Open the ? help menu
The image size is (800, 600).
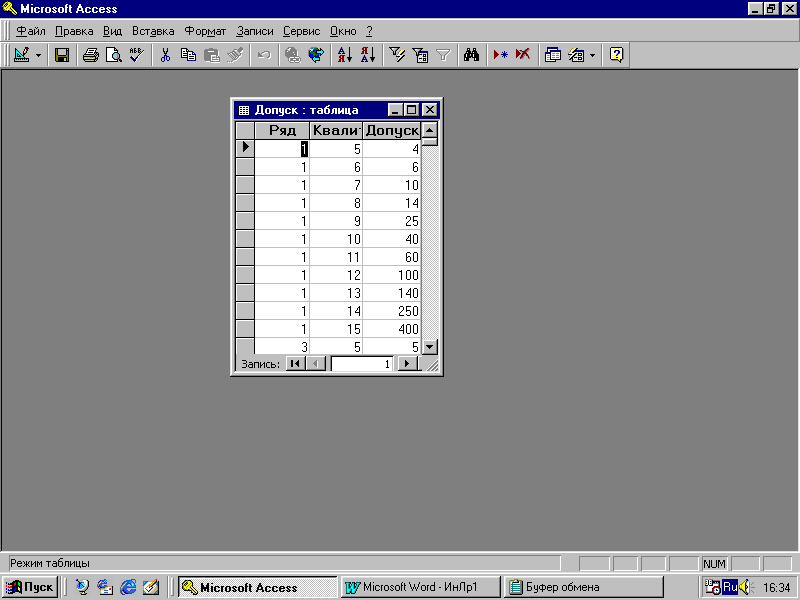pos(369,31)
